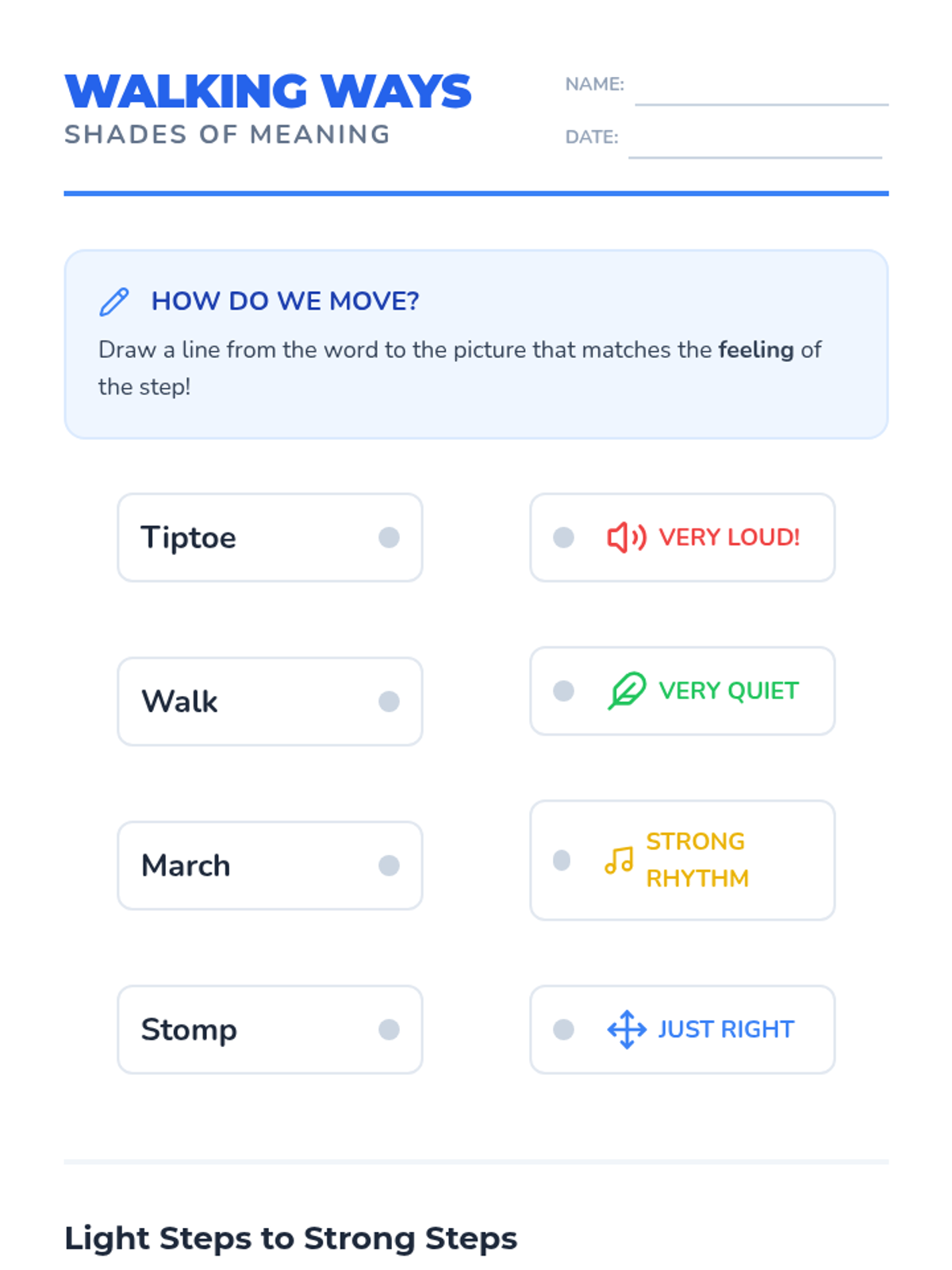Click the dot beside Strong Rhythm
This screenshot has height=1270, width=952.
pyautogui.click(x=562, y=860)
